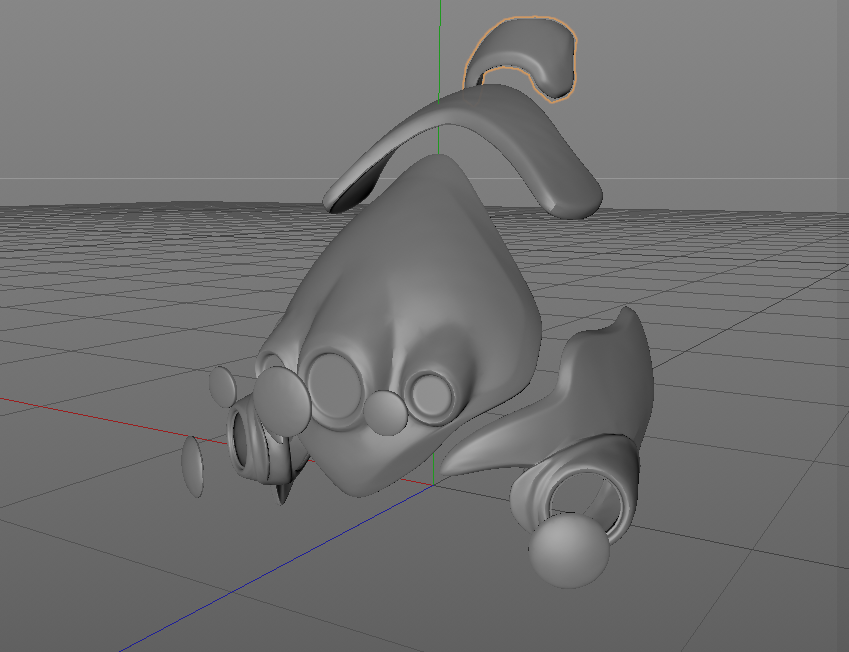Select the isolated flat disc far left
The height and width of the screenshot is (652, 849).
click(193, 467)
